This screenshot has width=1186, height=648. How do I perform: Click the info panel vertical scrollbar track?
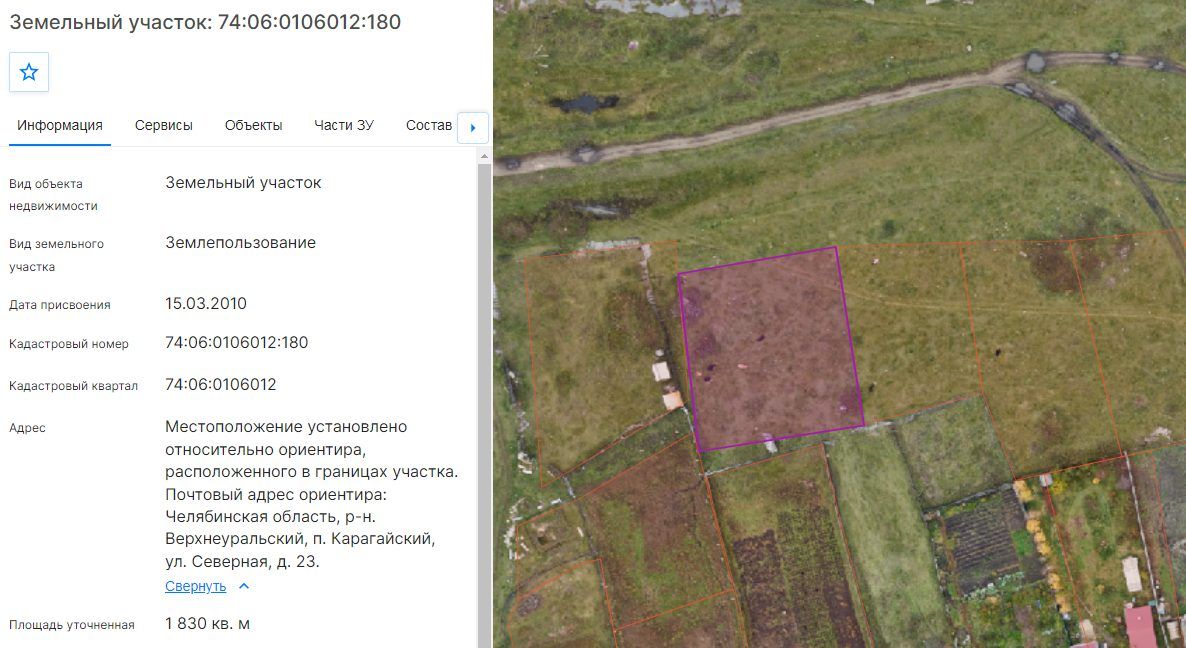484,405
